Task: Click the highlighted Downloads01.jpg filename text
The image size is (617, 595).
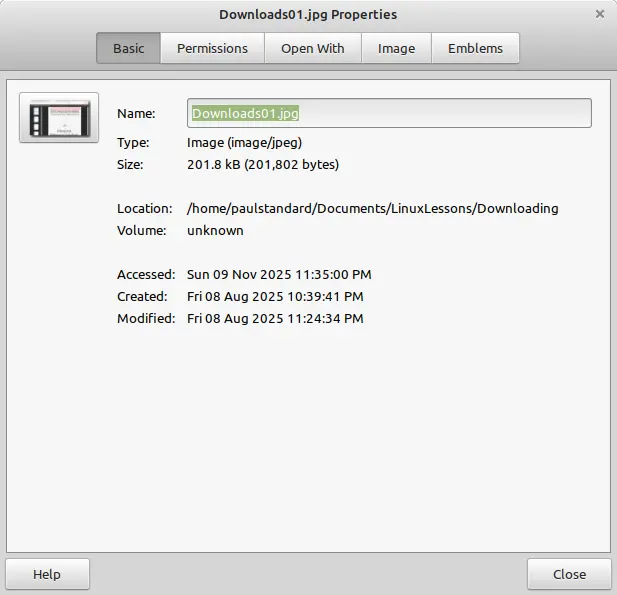Action: point(245,113)
